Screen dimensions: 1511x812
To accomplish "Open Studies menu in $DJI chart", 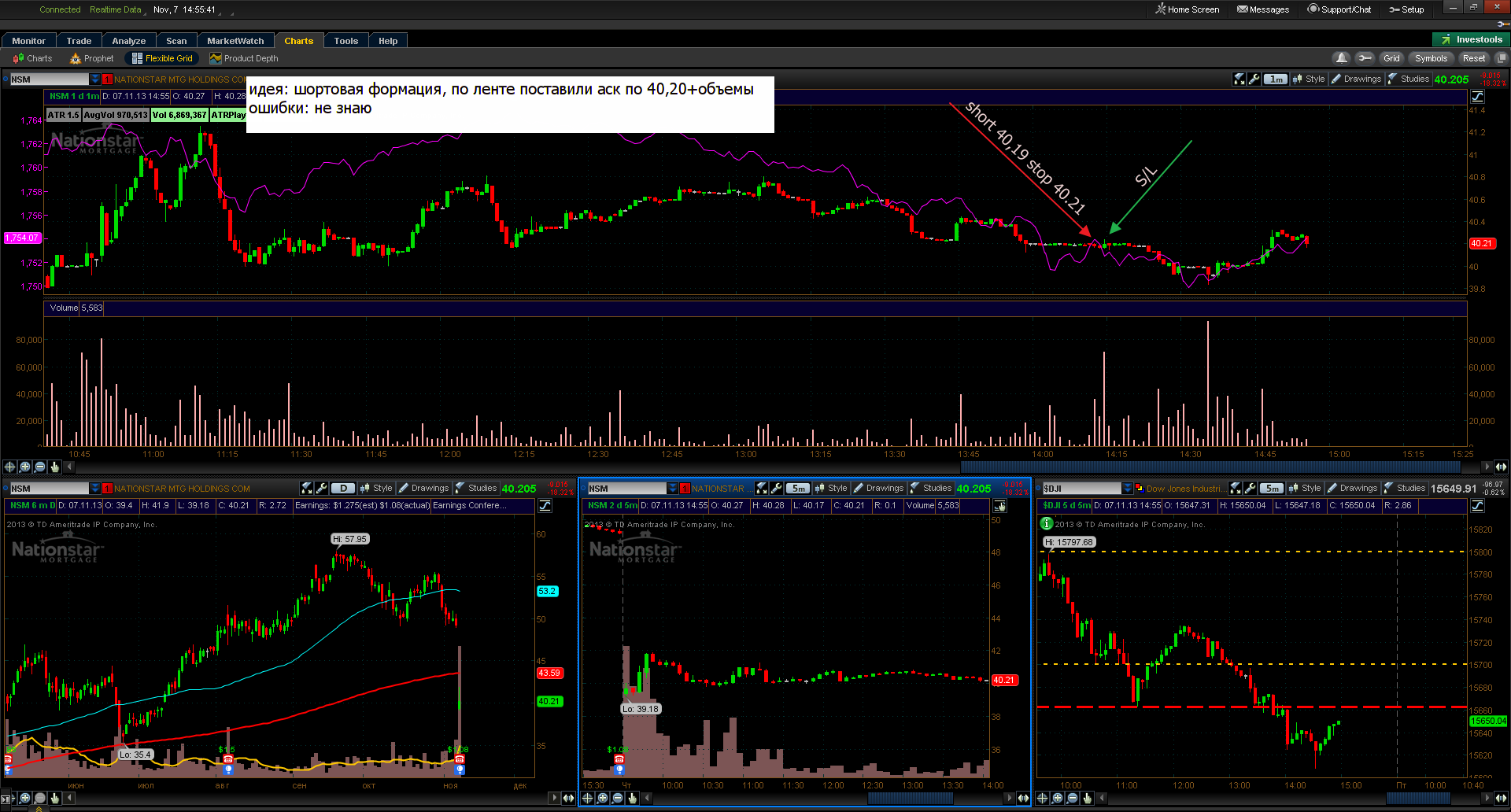I will (x=1405, y=489).
